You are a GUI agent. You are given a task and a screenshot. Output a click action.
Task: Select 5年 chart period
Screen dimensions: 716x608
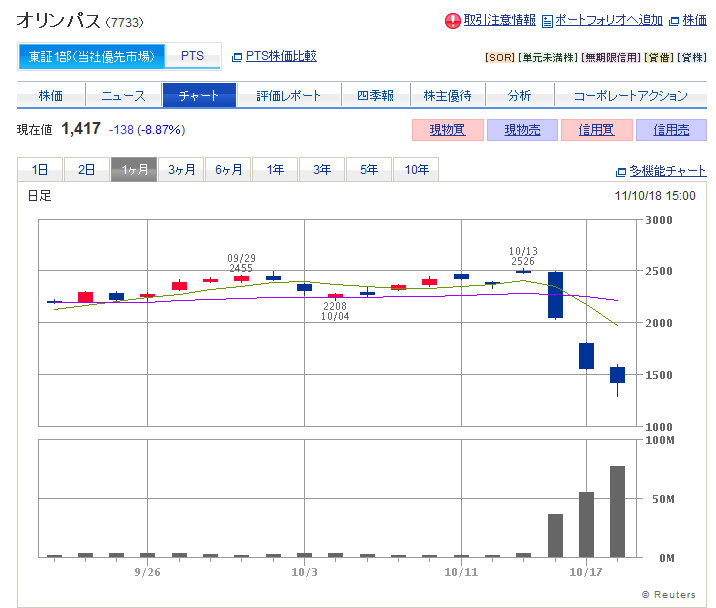point(369,169)
